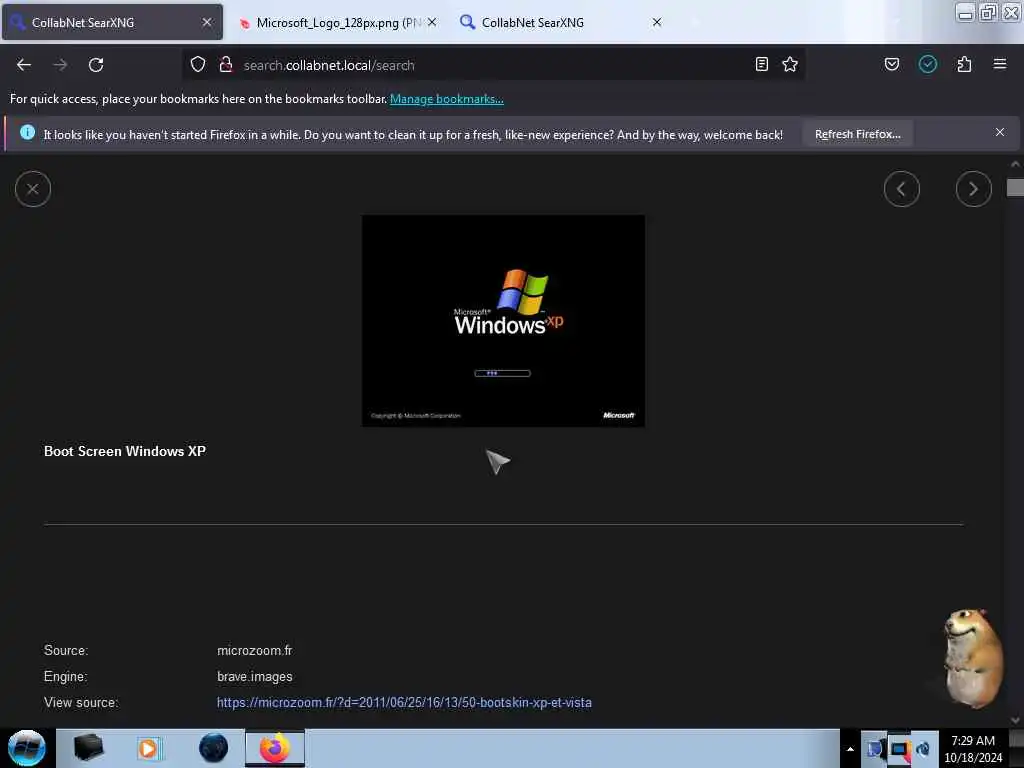Open the black box taskbar app

(x=88, y=748)
